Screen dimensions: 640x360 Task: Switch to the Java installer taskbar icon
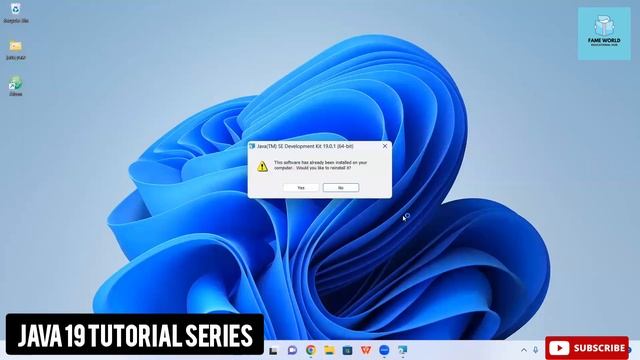click(x=402, y=350)
